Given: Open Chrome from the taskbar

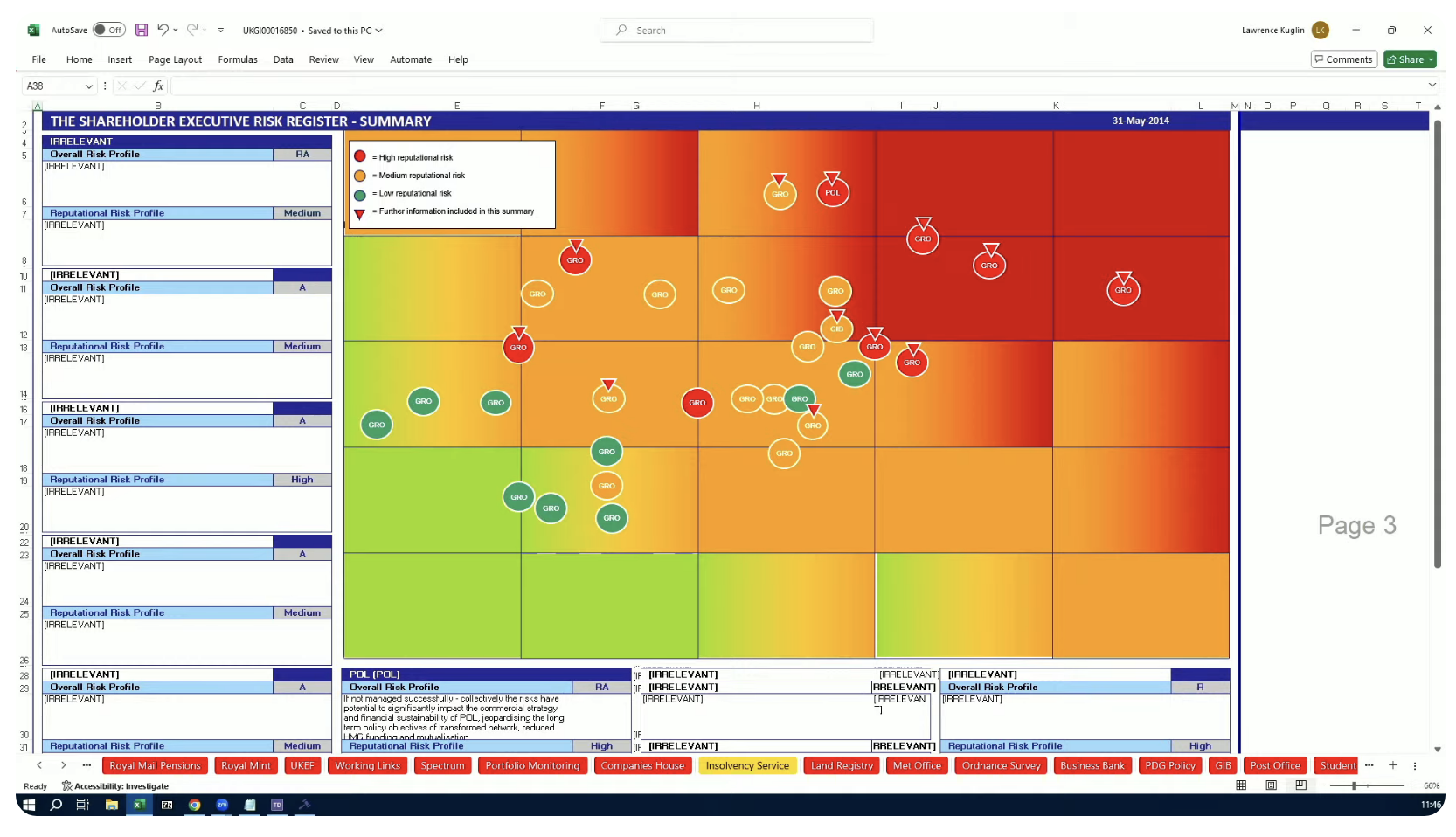Looking at the screenshot, I should (x=194, y=805).
